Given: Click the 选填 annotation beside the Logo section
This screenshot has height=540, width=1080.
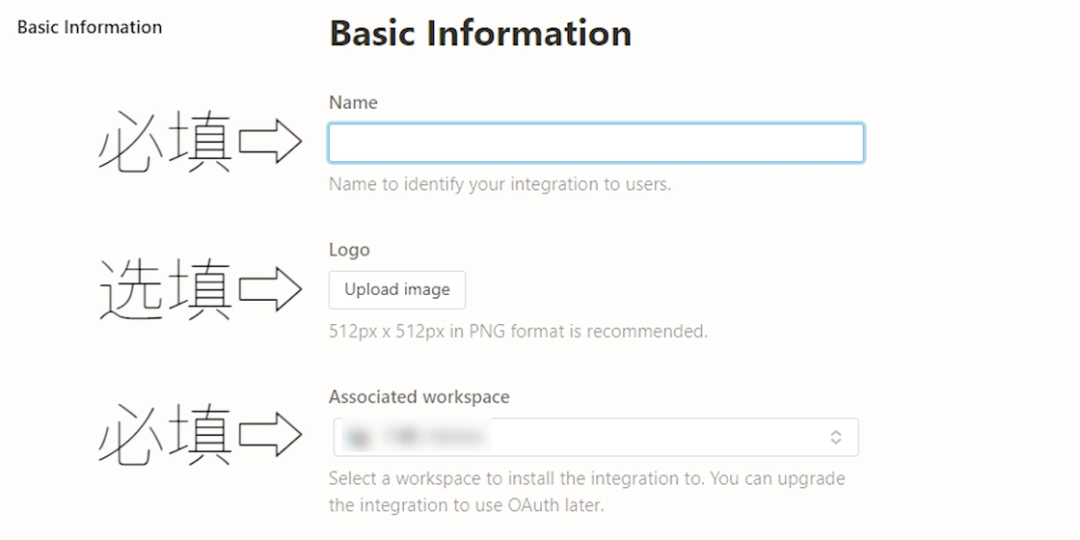Looking at the screenshot, I should pyautogui.click(x=165, y=290).
